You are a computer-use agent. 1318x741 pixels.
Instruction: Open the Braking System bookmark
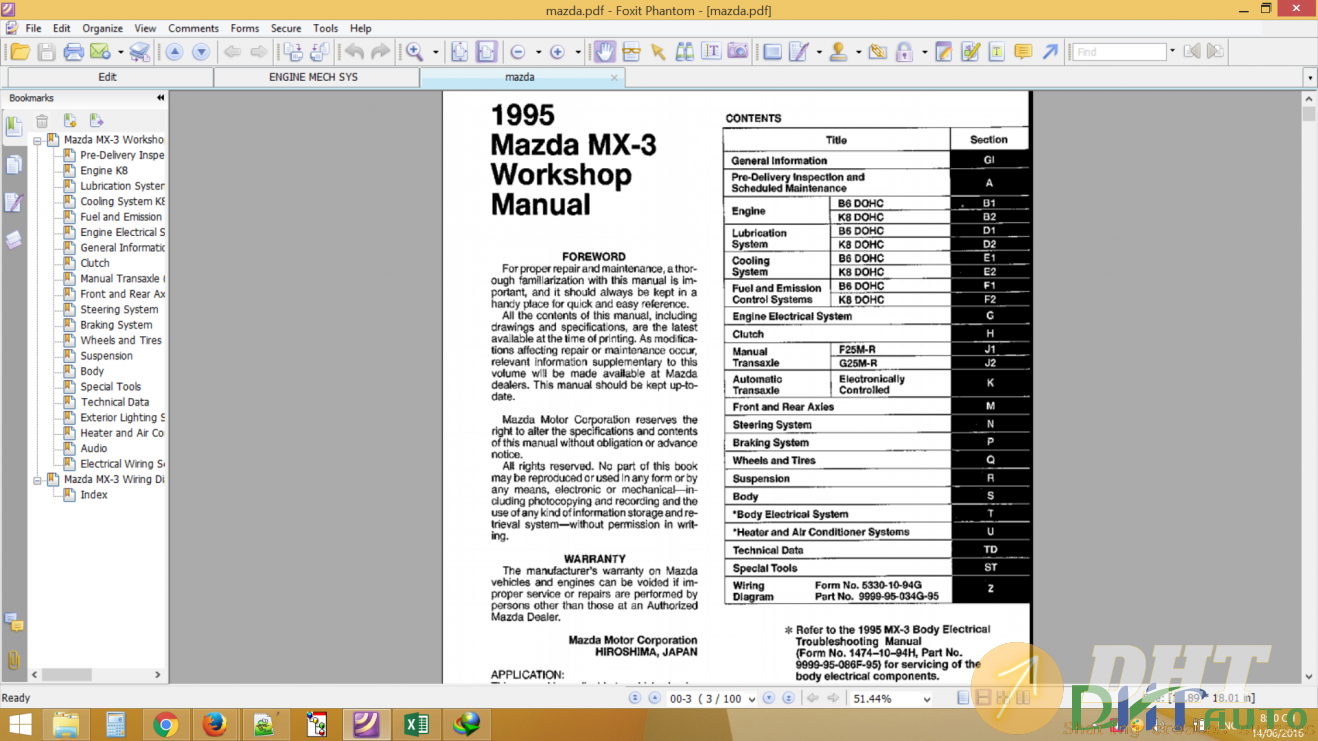[116, 325]
